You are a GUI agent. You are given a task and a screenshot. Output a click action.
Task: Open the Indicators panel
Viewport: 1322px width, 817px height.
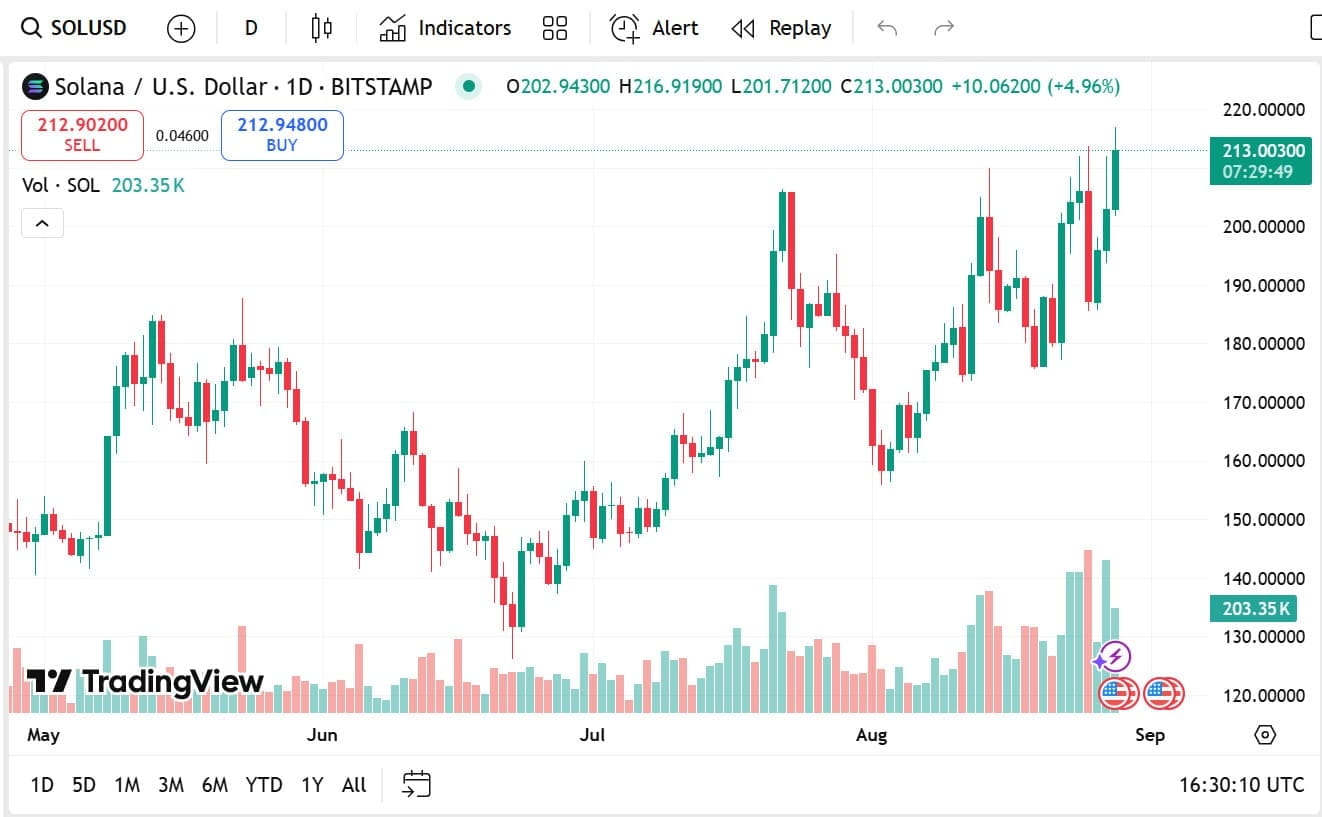click(x=445, y=28)
